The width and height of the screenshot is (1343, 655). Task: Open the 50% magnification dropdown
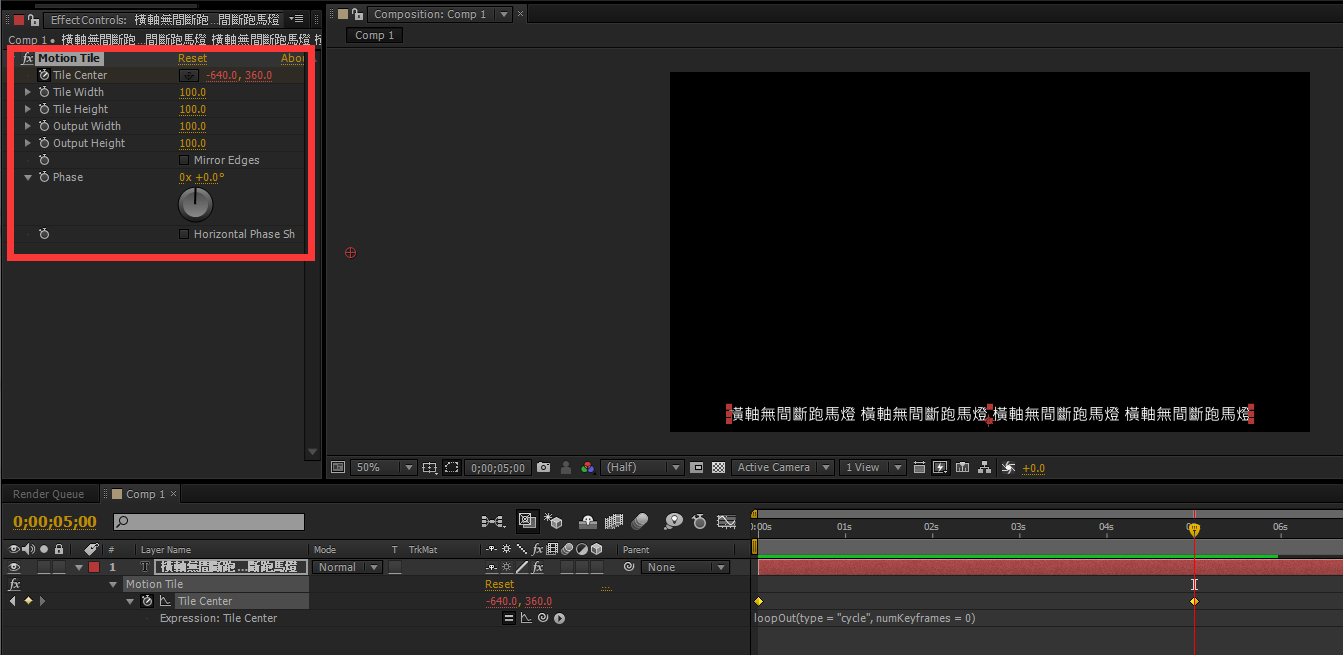pyautogui.click(x=384, y=467)
